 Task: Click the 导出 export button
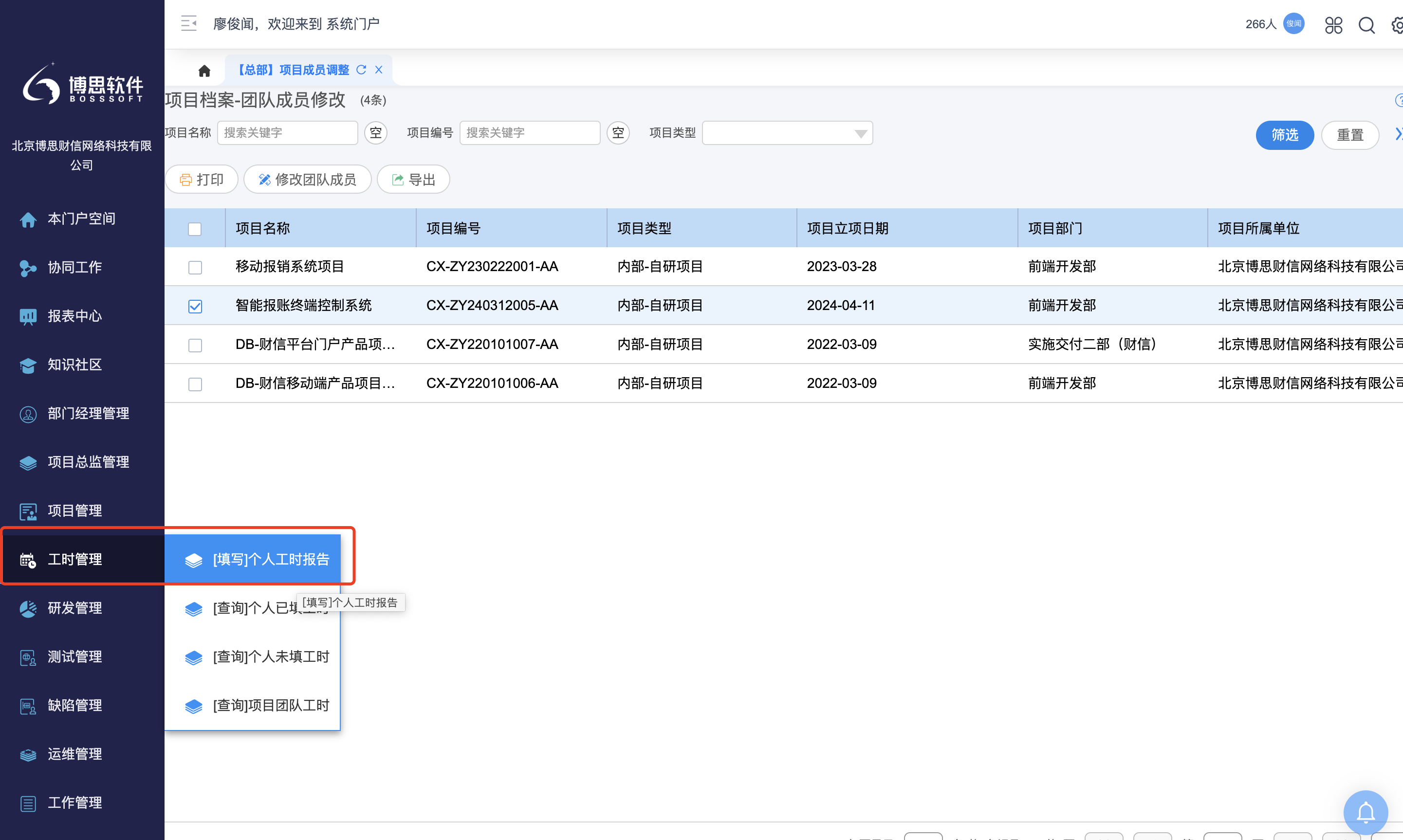point(413,180)
